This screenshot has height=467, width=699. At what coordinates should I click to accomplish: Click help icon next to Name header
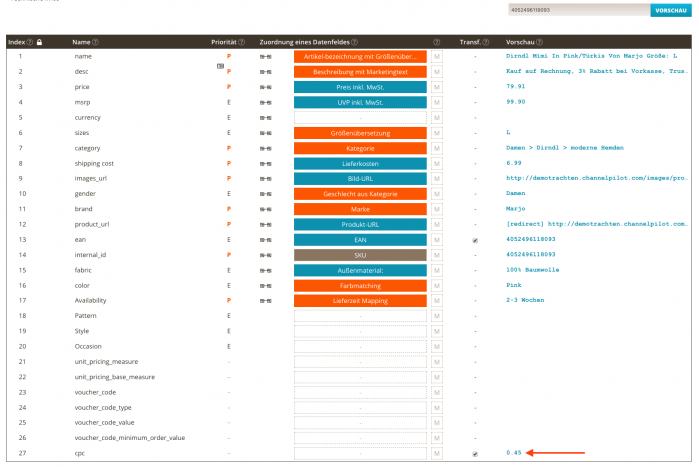point(95,42)
